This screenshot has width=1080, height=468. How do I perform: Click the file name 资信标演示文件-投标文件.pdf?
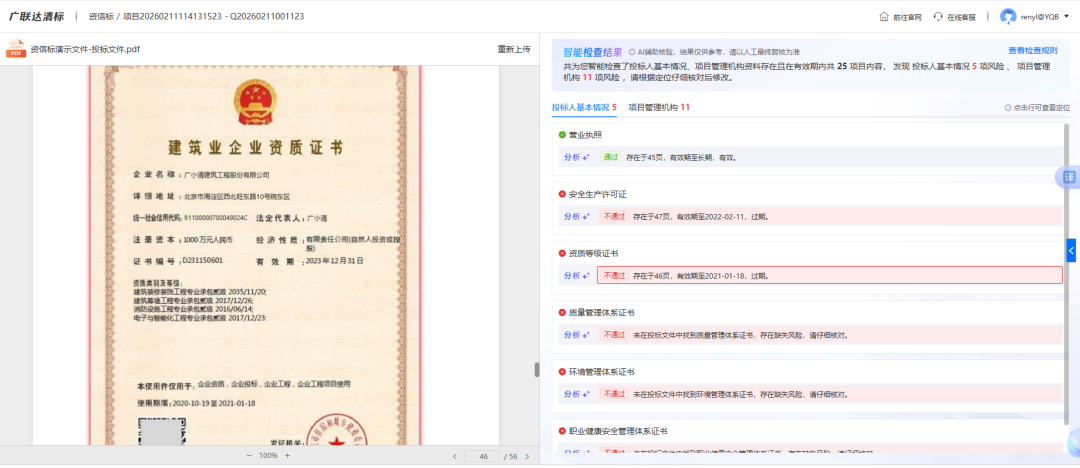click(x=85, y=49)
